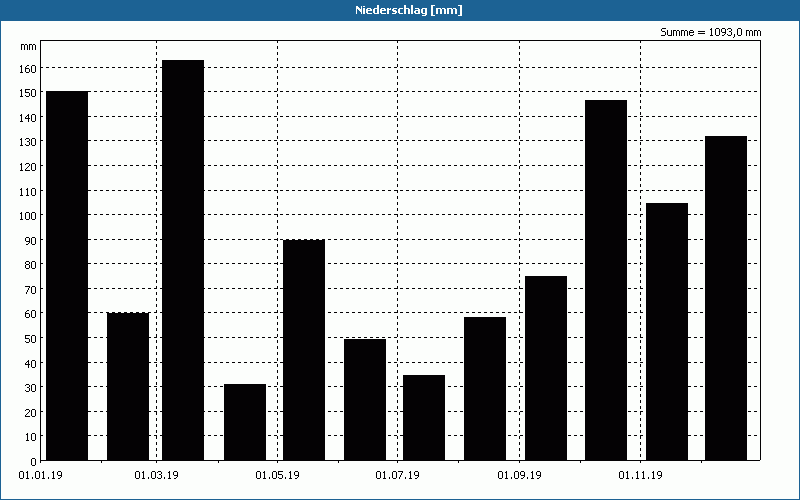Click the '160' y-axis value
The width and height of the screenshot is (800, 500).
click(x=28, y=68)
